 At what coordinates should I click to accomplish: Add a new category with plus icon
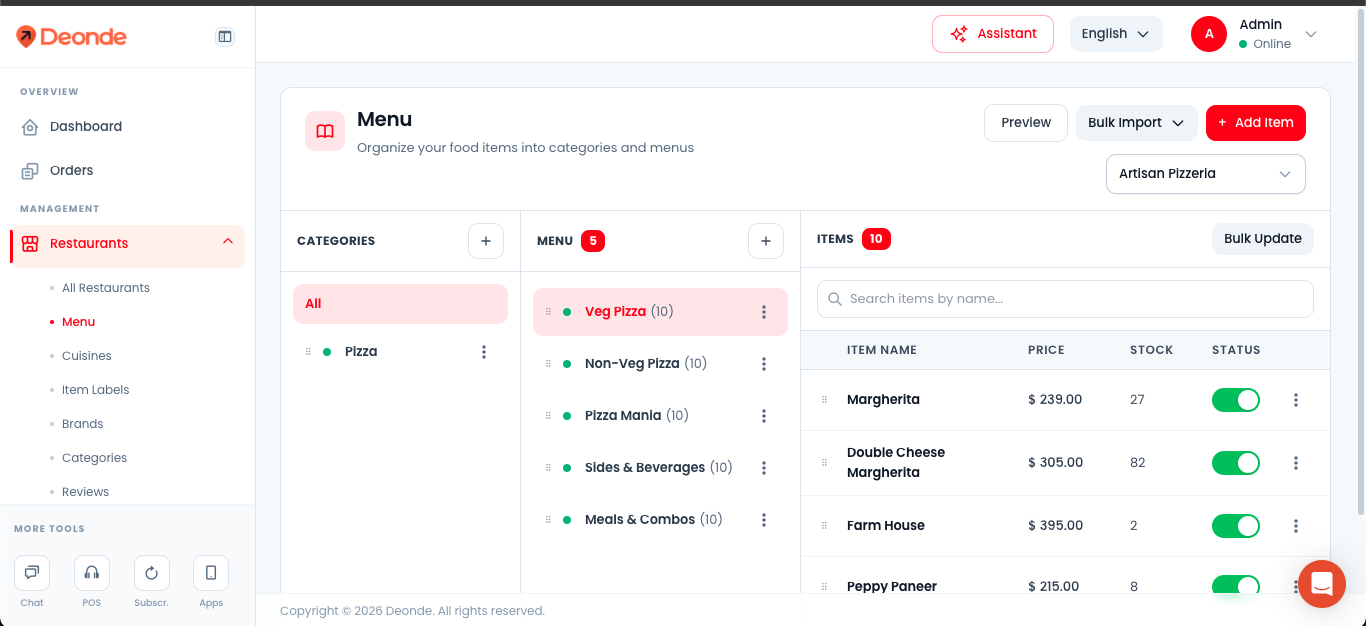point(486,241)
